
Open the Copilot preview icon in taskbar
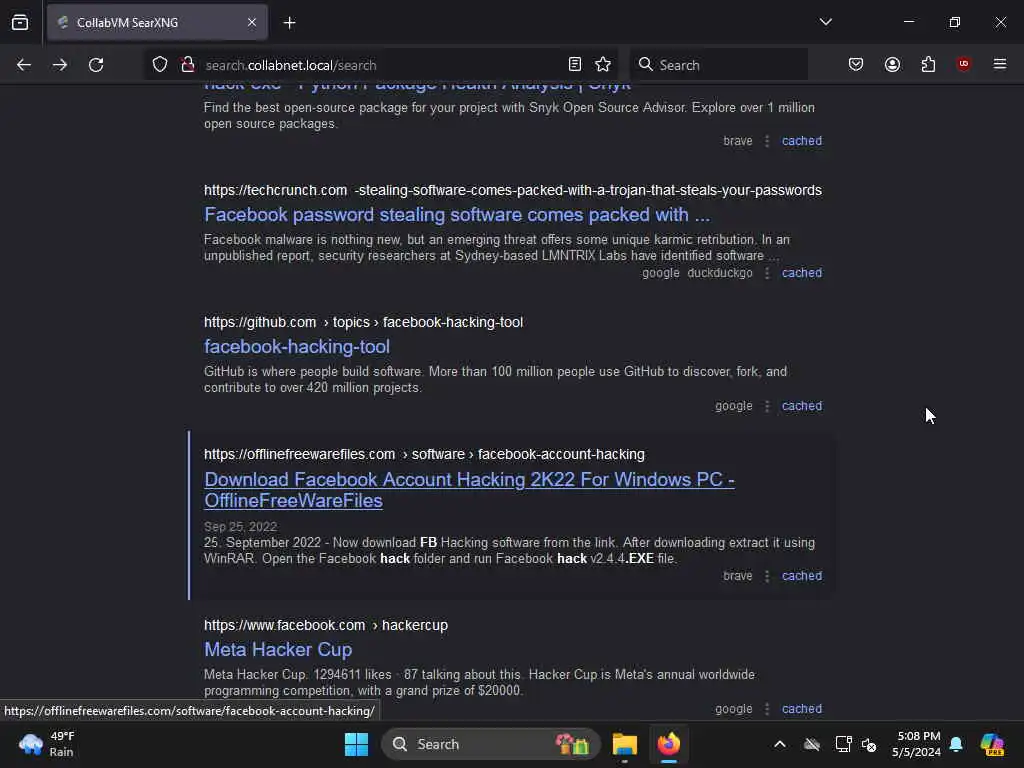(992, 744)
